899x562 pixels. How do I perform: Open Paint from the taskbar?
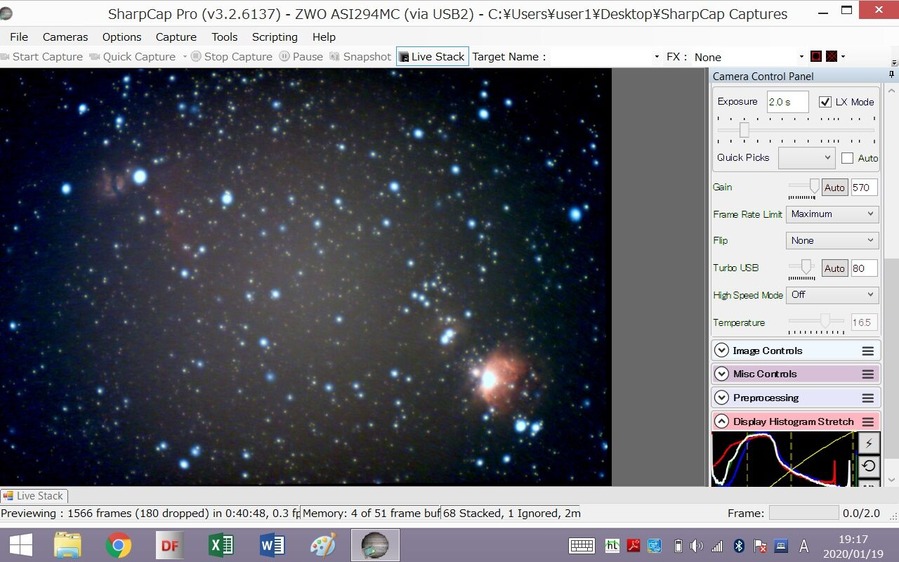tap(323, 545)
